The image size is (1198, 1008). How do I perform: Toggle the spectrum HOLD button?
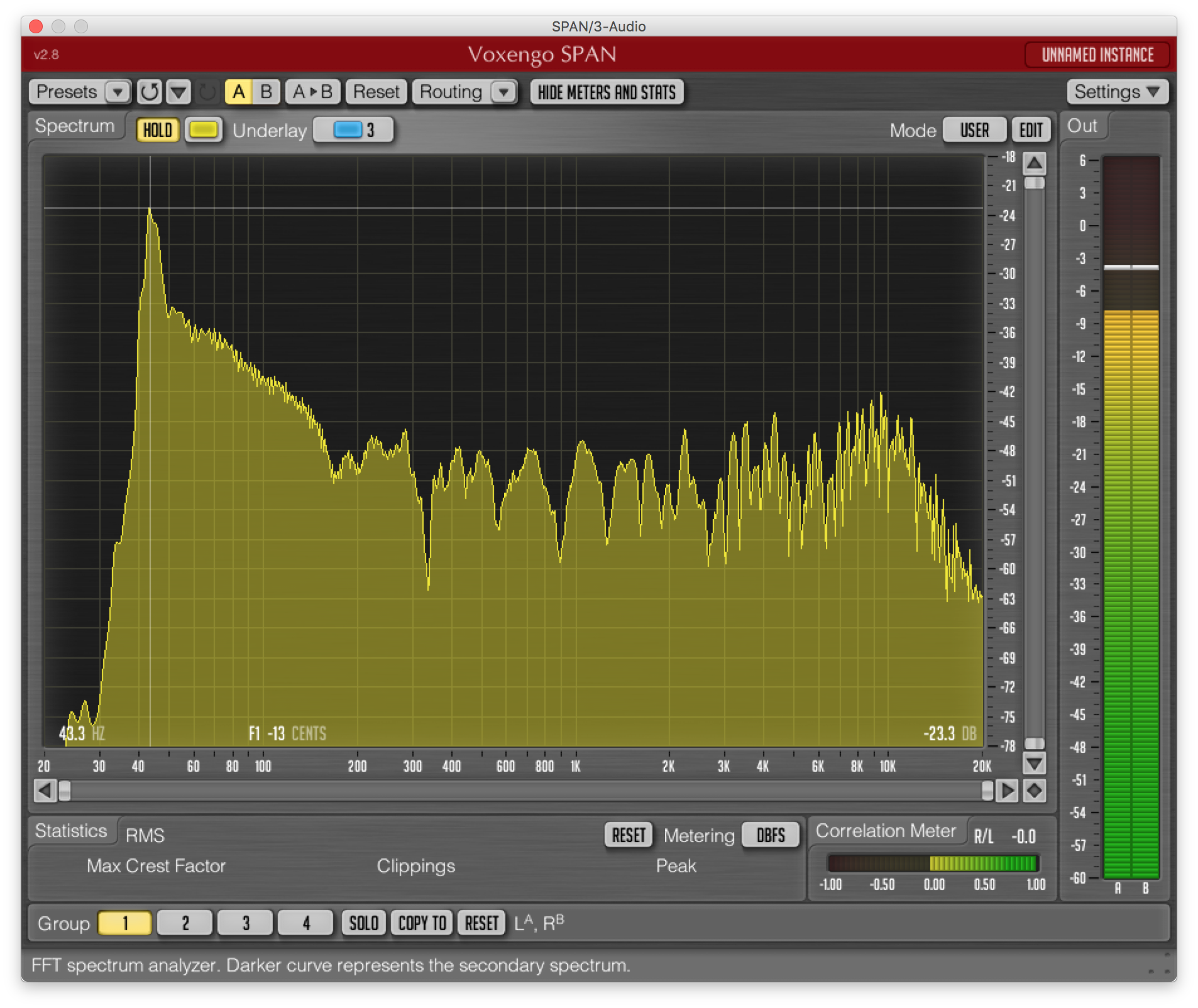tap(157, 130)
